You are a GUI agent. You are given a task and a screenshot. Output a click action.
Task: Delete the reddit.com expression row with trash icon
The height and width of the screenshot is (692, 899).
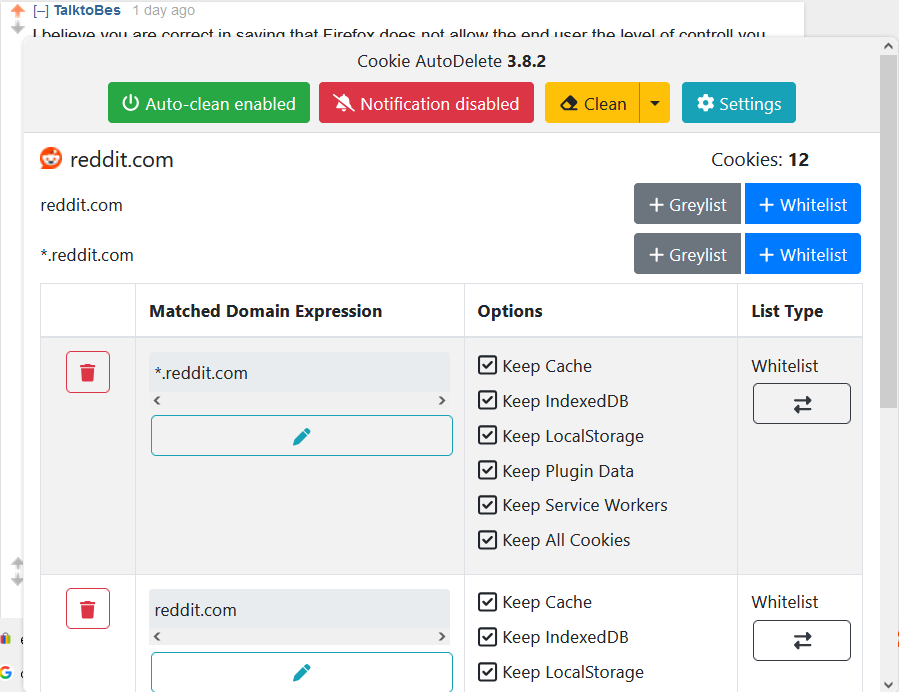coord(88,609)
